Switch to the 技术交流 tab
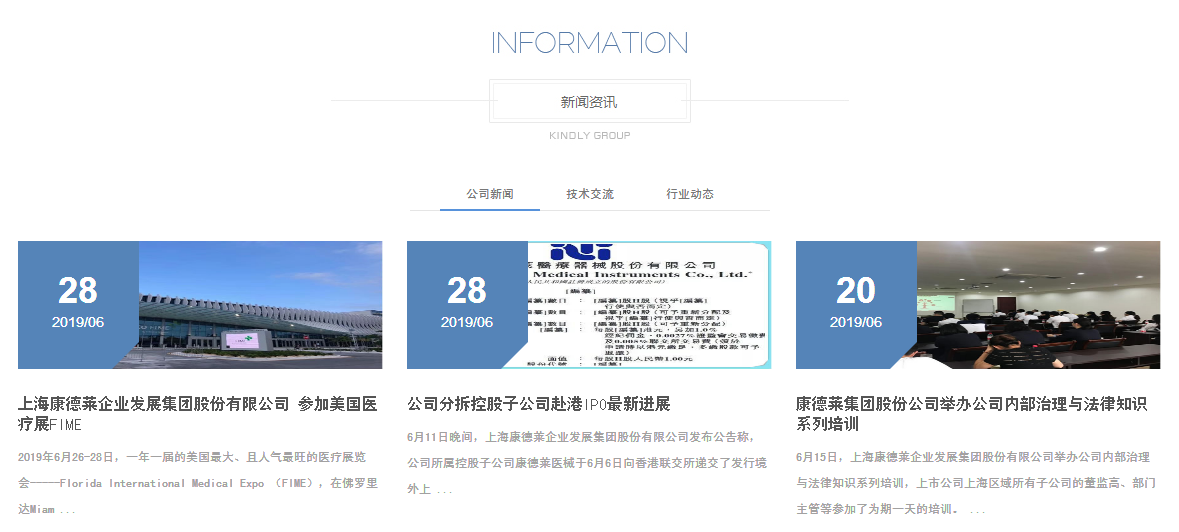1179x532 pixels. 590,194
